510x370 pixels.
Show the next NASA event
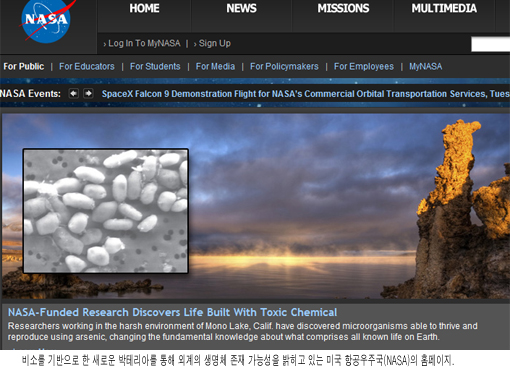(x=88, y=94)
